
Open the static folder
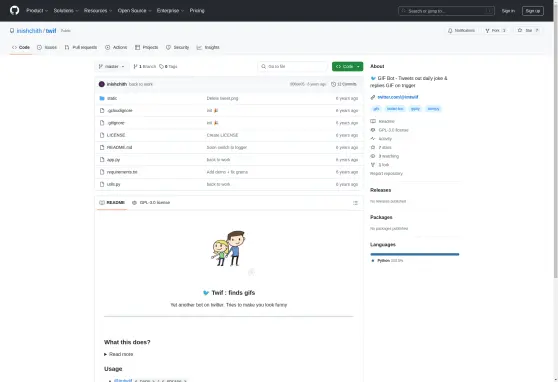112,98
